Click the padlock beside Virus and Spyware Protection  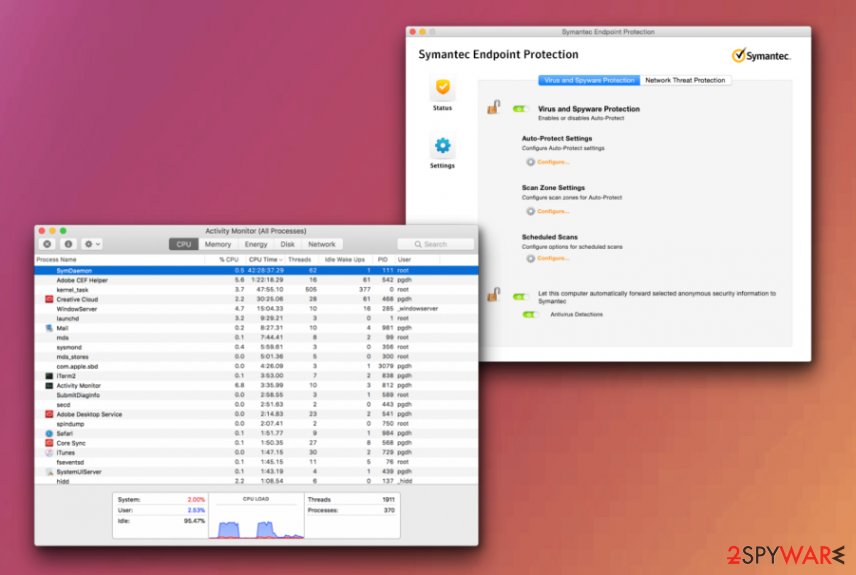[x=493, y=107]
